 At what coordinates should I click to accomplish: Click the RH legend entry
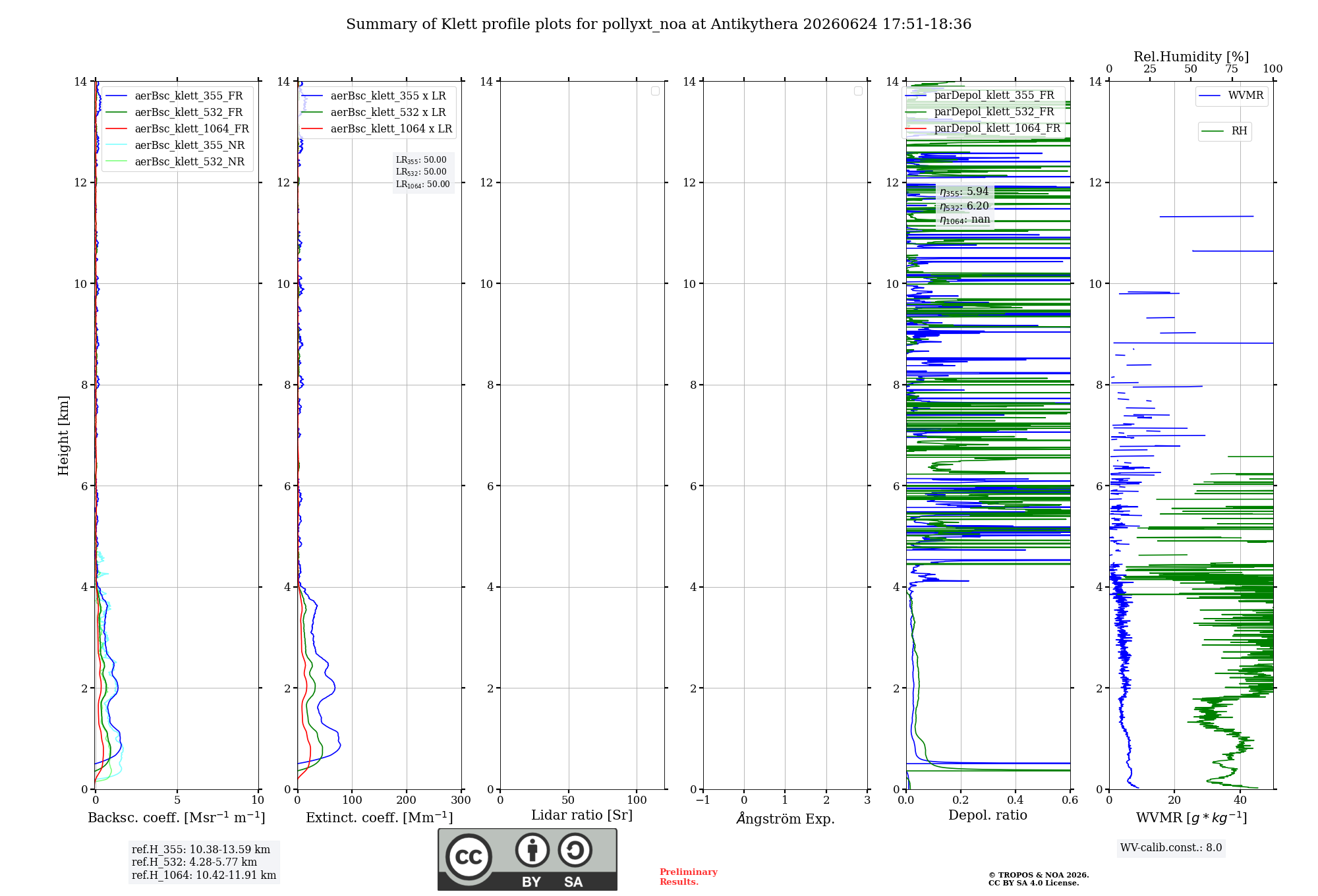coord(1224,131)
